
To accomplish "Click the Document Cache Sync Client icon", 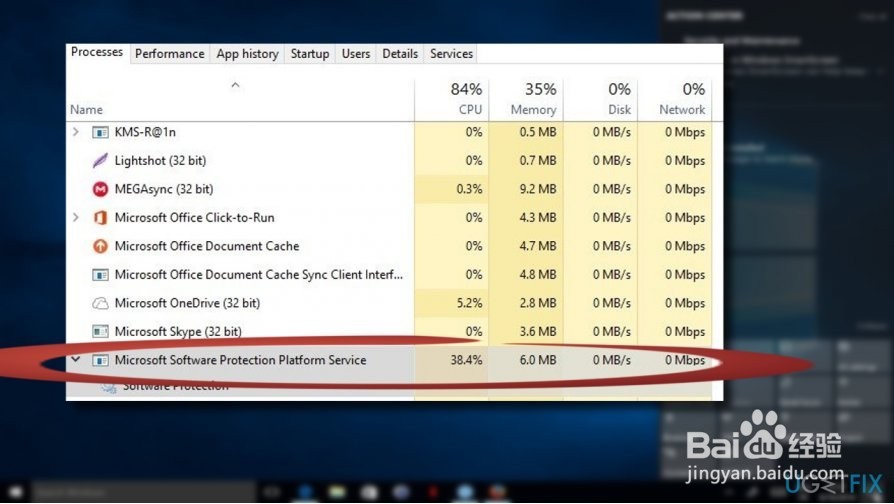I will tap(100, 275).
